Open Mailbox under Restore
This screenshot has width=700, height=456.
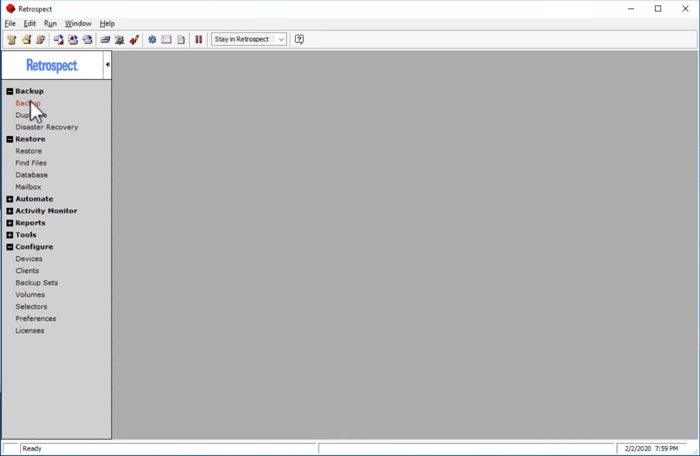[28, 187]
